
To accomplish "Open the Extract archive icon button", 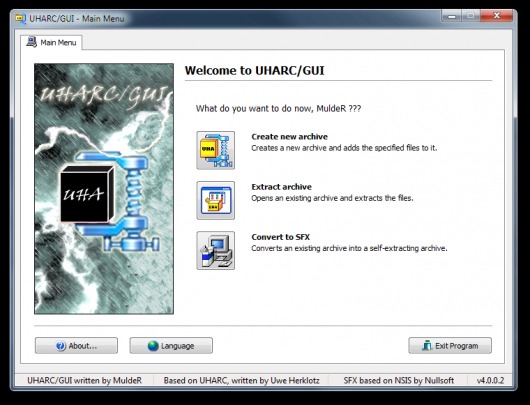I will 216,200.
